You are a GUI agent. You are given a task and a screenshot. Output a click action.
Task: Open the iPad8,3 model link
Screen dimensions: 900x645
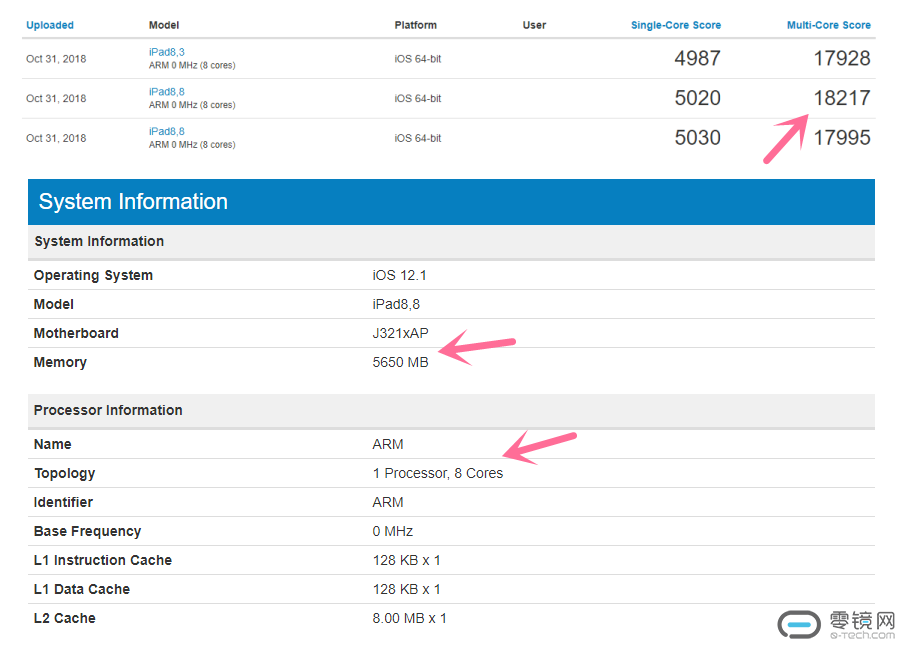tap(166, 51)
